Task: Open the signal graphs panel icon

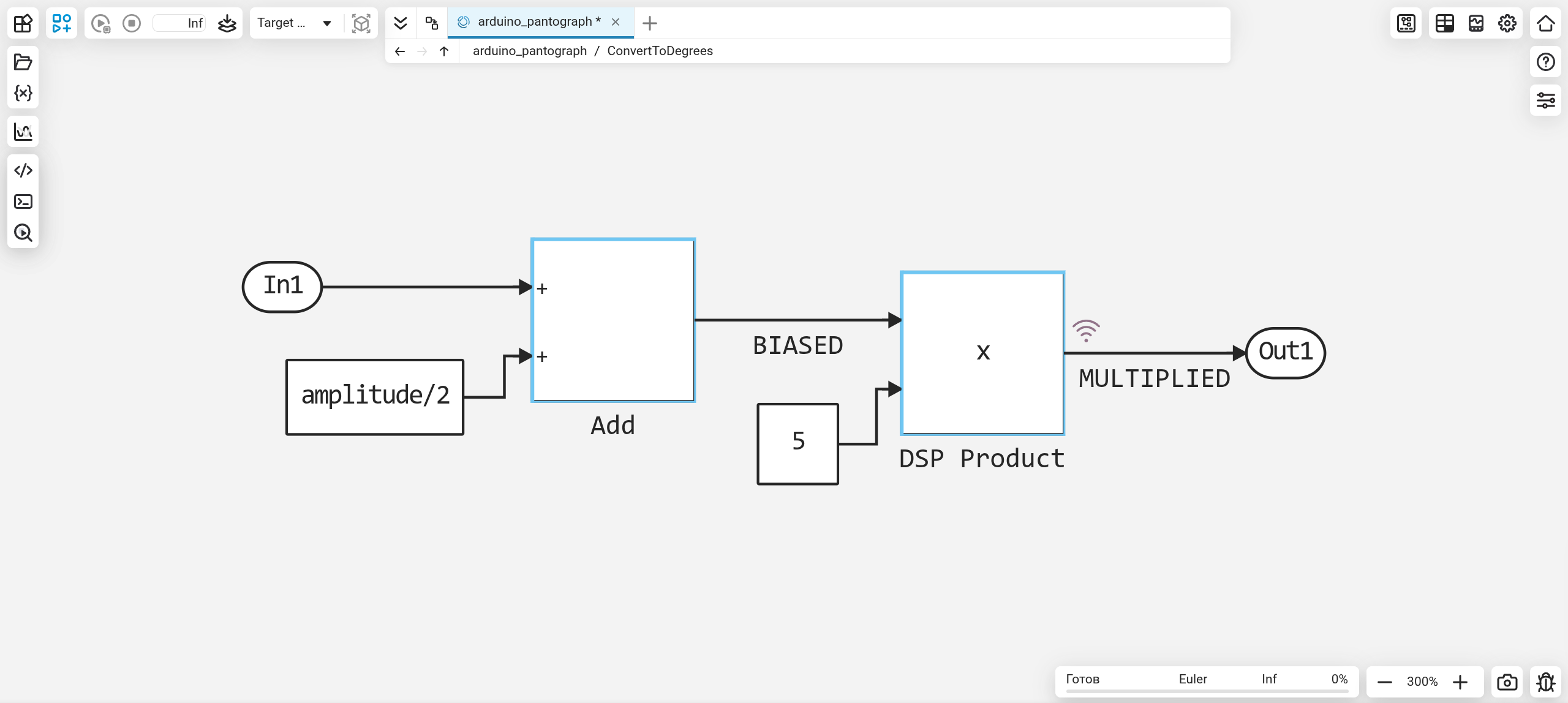Action: (x=23, y=132)
